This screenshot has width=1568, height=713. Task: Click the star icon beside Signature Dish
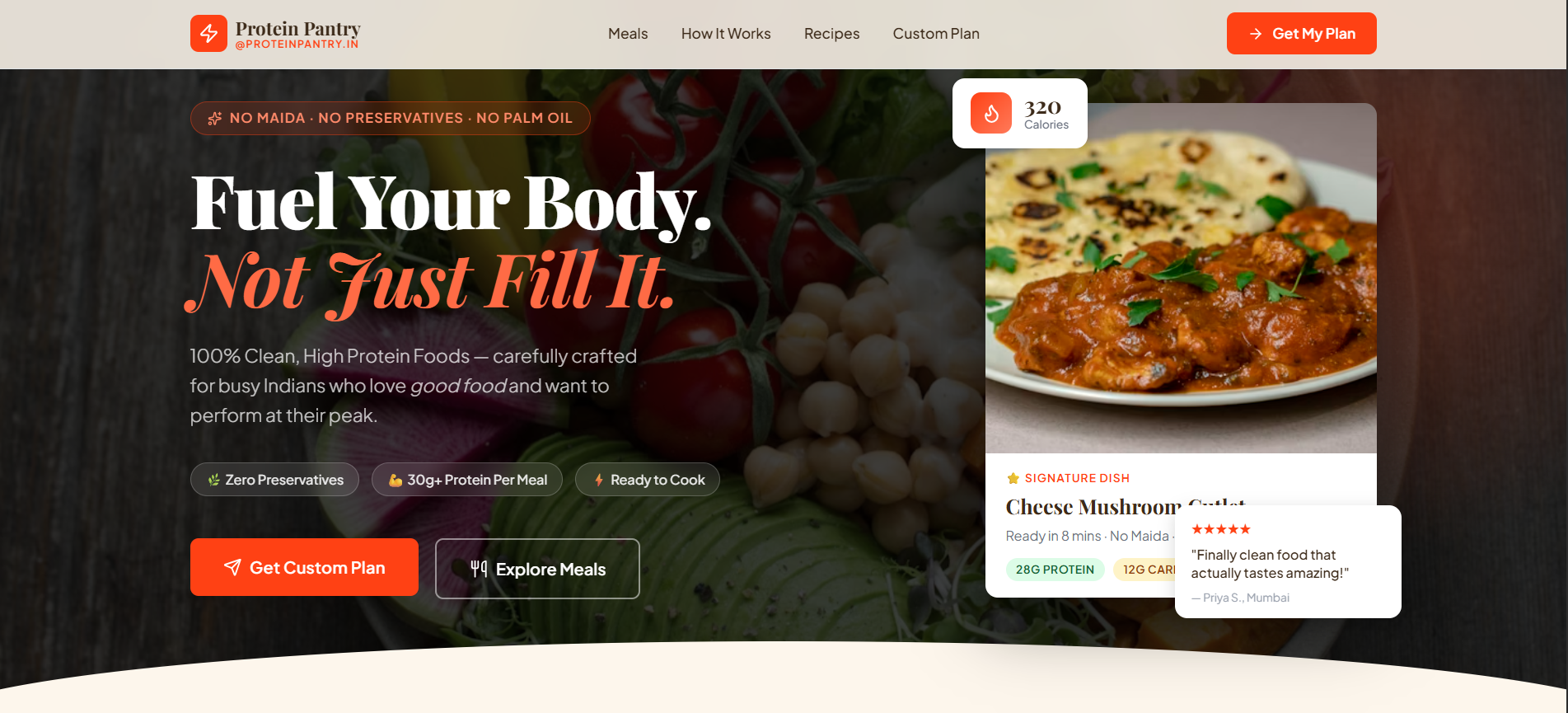pyautogui.click(x=1013, y=478)
